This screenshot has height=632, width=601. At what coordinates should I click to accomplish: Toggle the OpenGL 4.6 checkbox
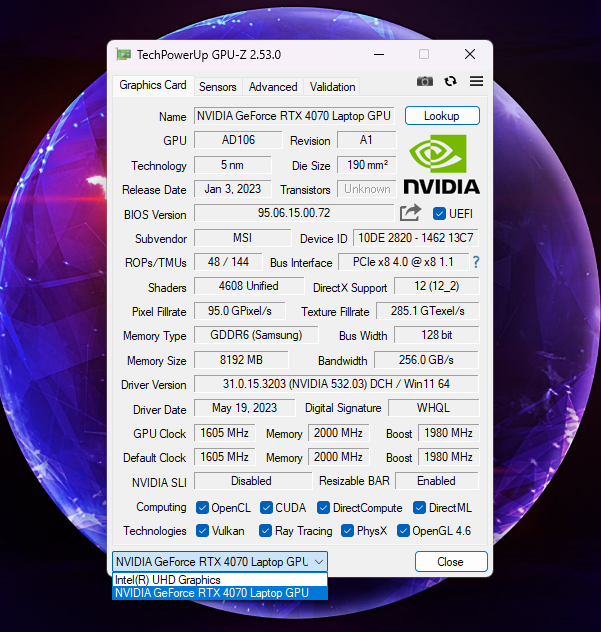tap(403, 531)
